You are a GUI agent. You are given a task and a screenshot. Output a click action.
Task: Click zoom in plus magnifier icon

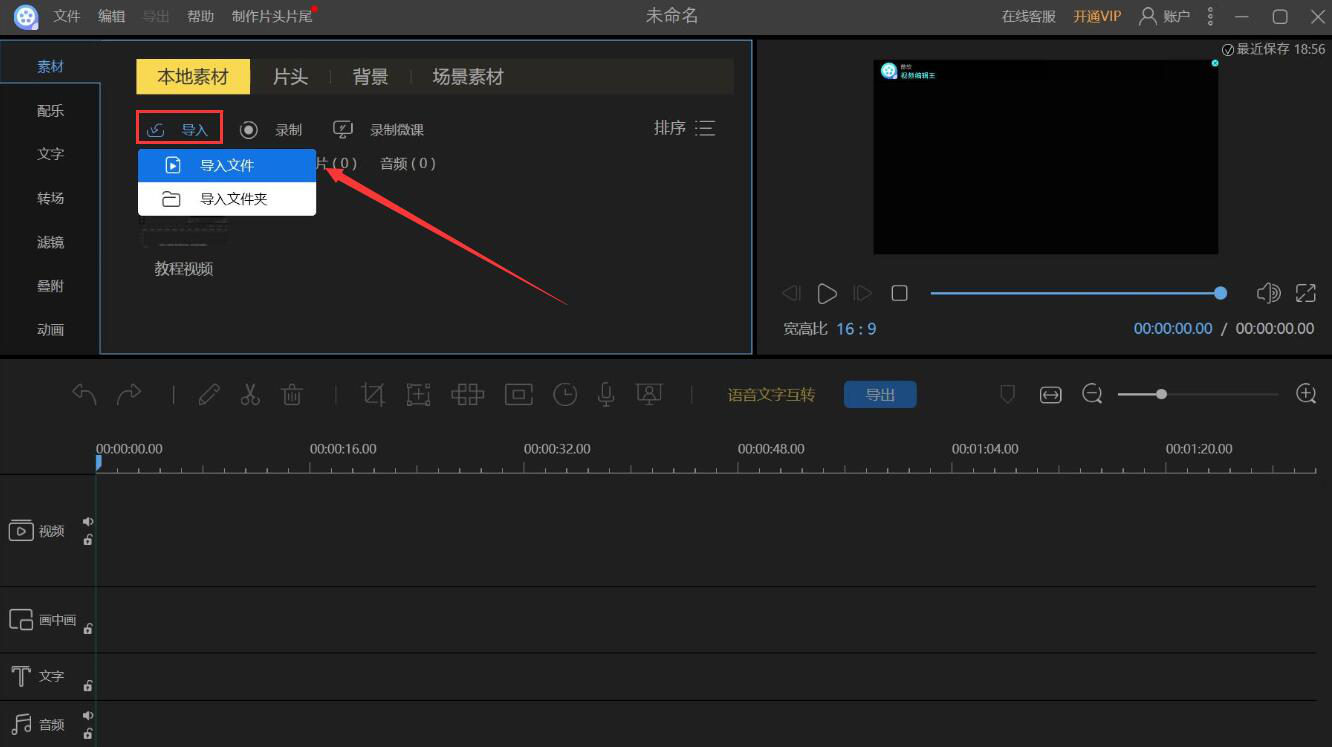pos(1306,394)
